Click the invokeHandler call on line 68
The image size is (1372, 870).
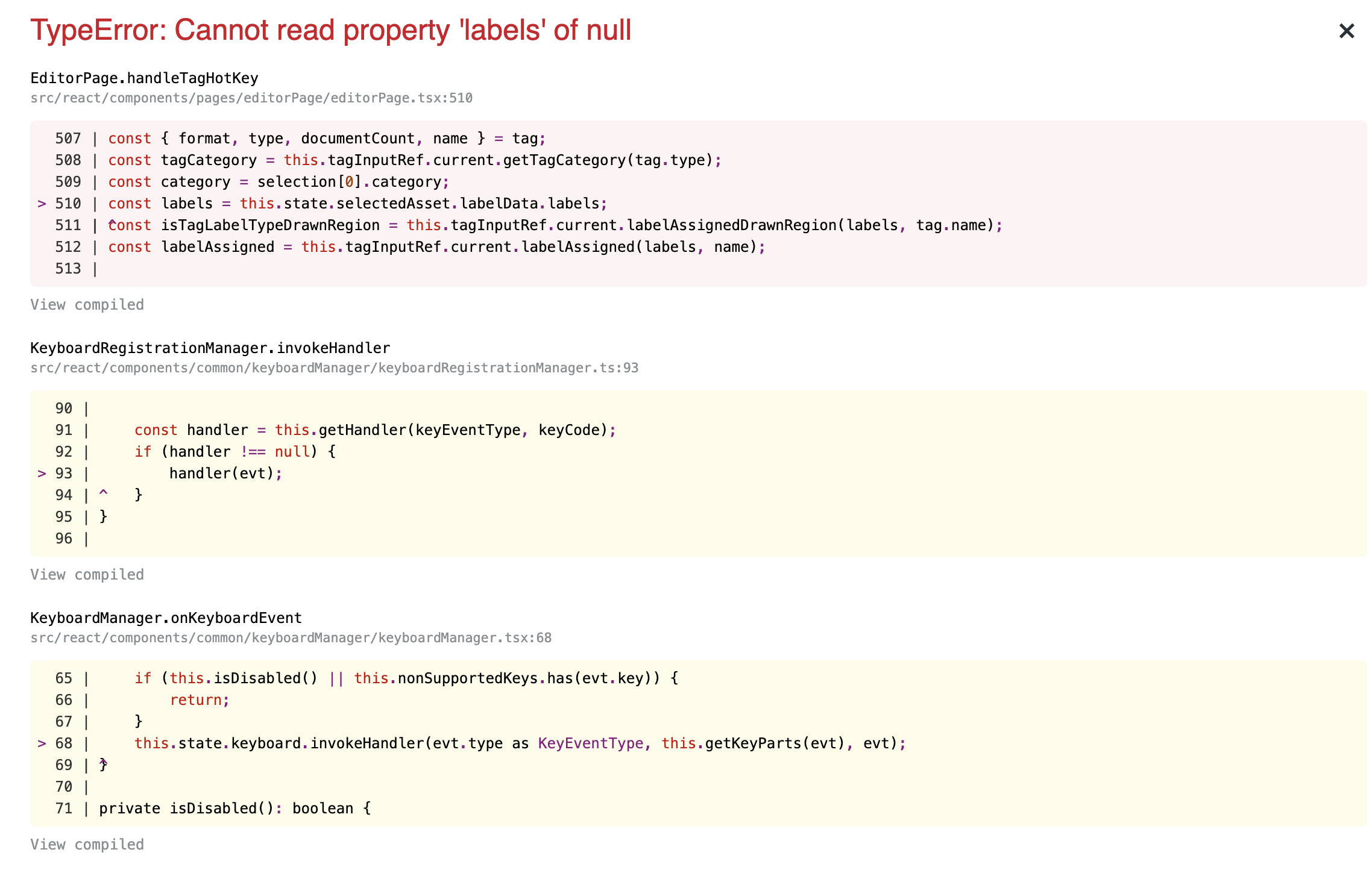[x=368, y=743]
